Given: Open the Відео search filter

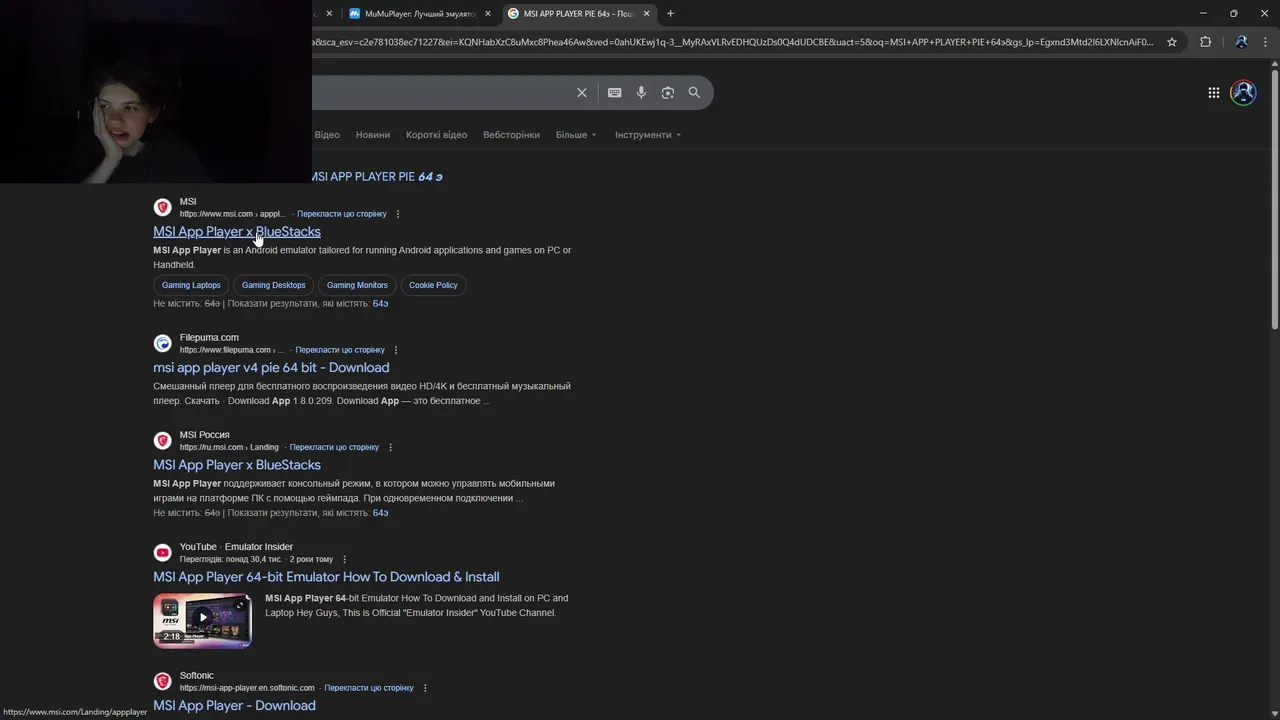Looking at the screenshot, I should click(327, 135).
